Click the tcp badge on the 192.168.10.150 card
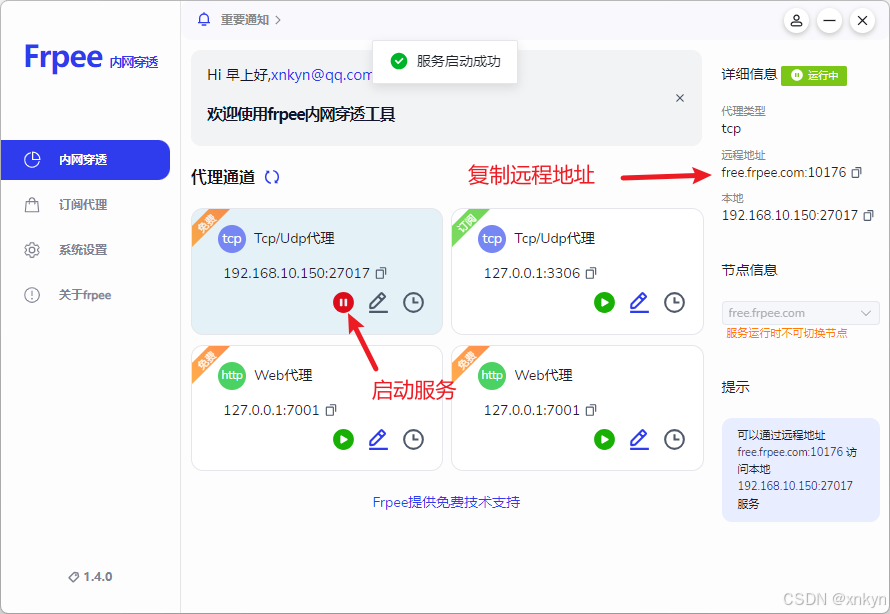 coord(232,239)
